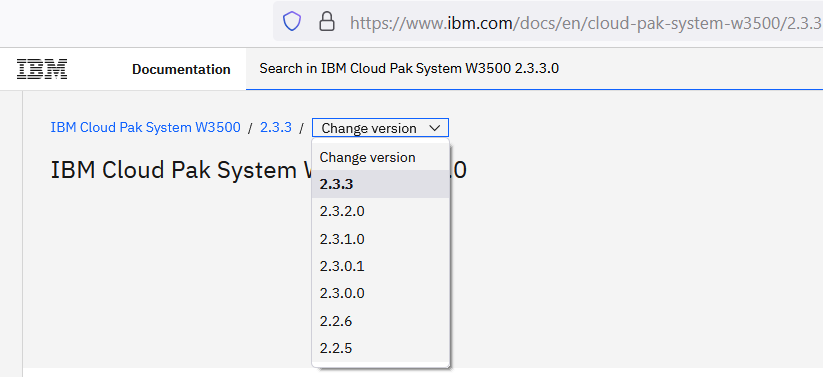Choose version 2.3.0.0 from the list
The width and height of the screenshot is (823, 377).
pos(381,294)
